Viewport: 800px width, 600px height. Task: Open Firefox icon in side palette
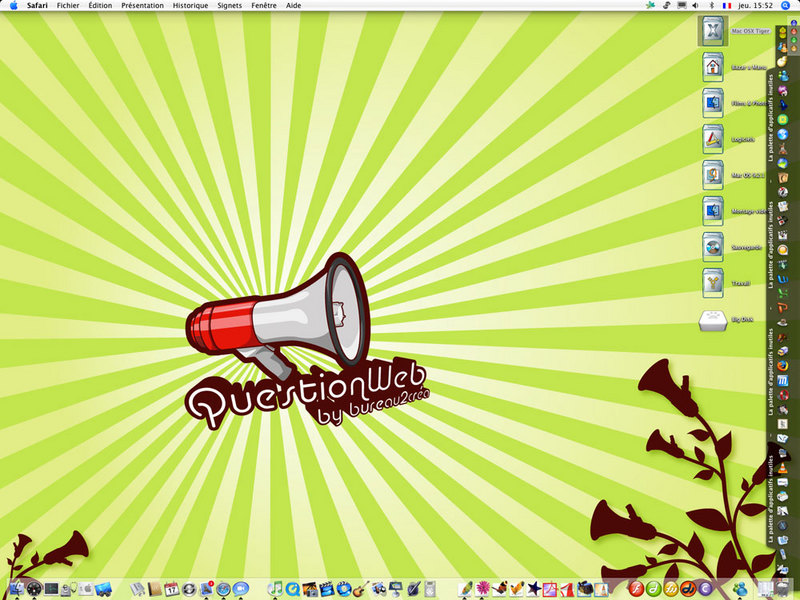click(783, 366)
